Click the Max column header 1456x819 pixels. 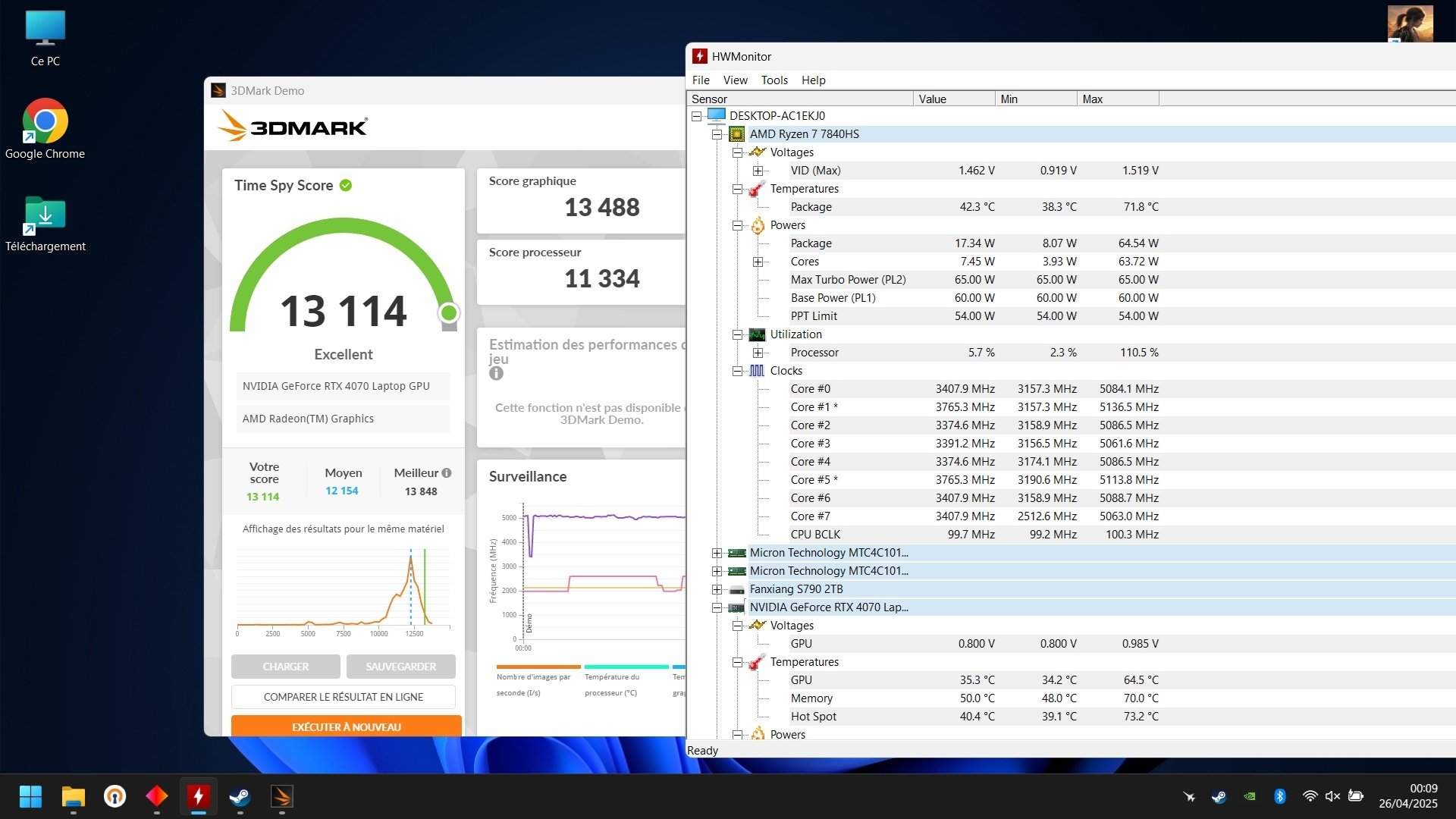(x=1118, y=99)
